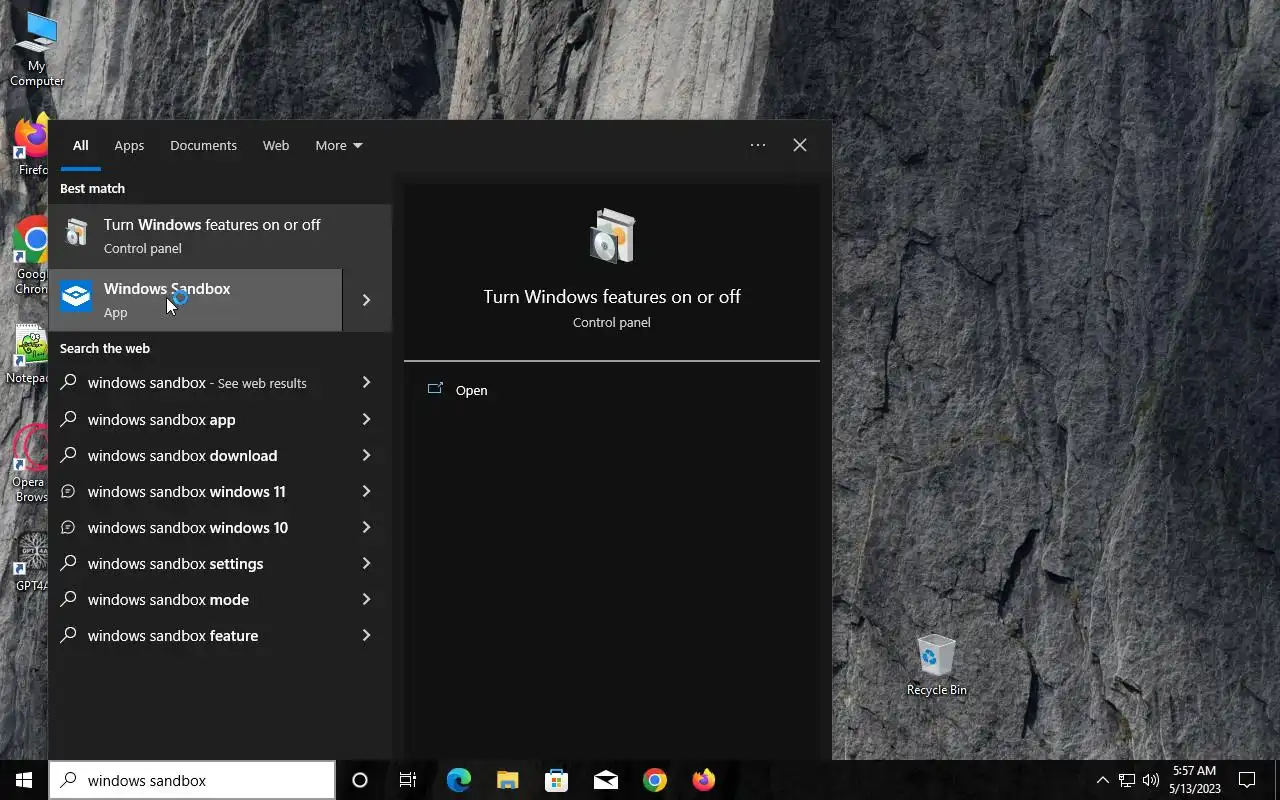This screenshot has height=800, width=1280.
Task: Expand arrow for 'windows sandbox windows 10'
Action: [x=366, y=527]
